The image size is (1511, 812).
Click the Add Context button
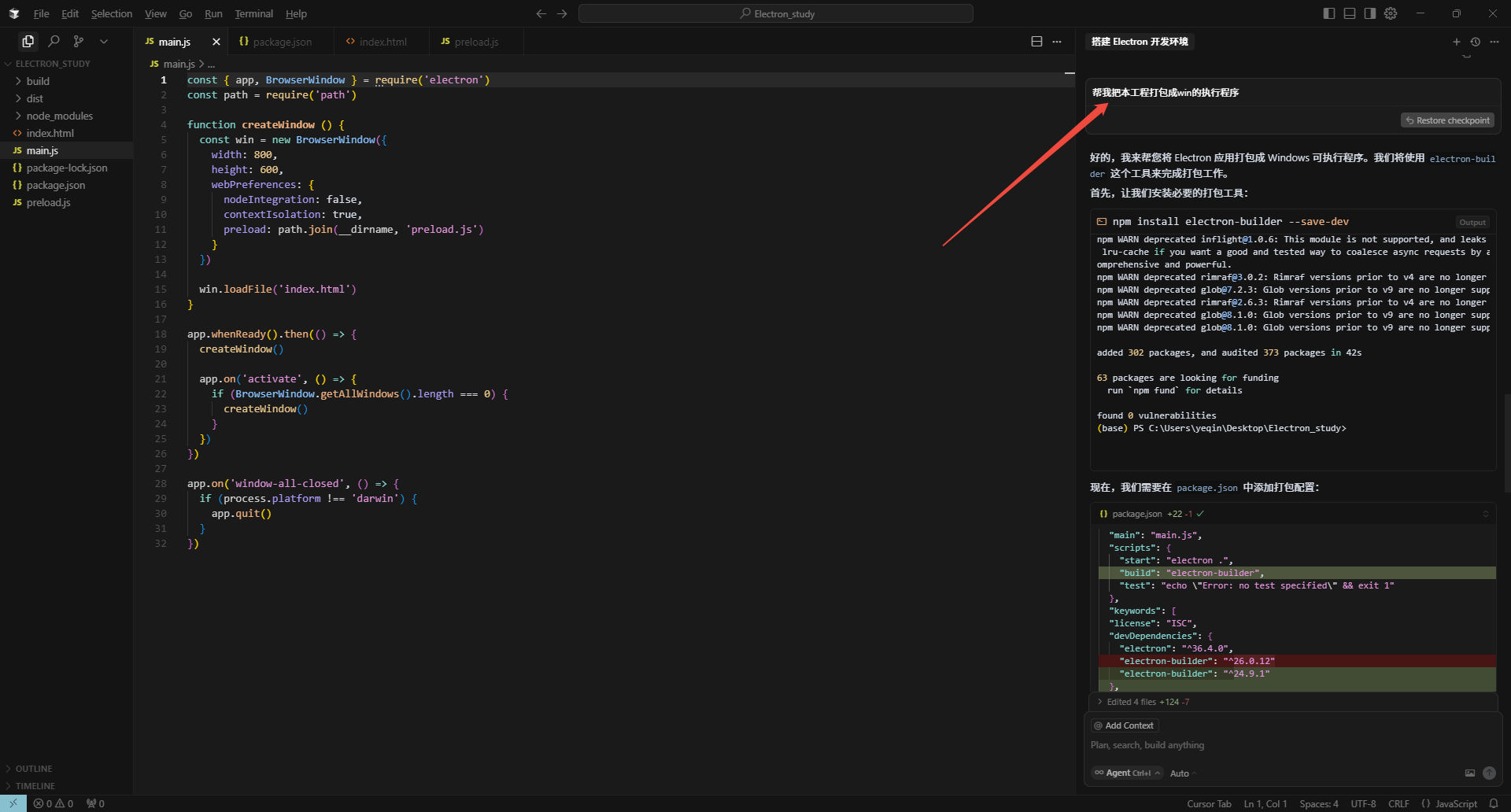(x=1125, y=725)
